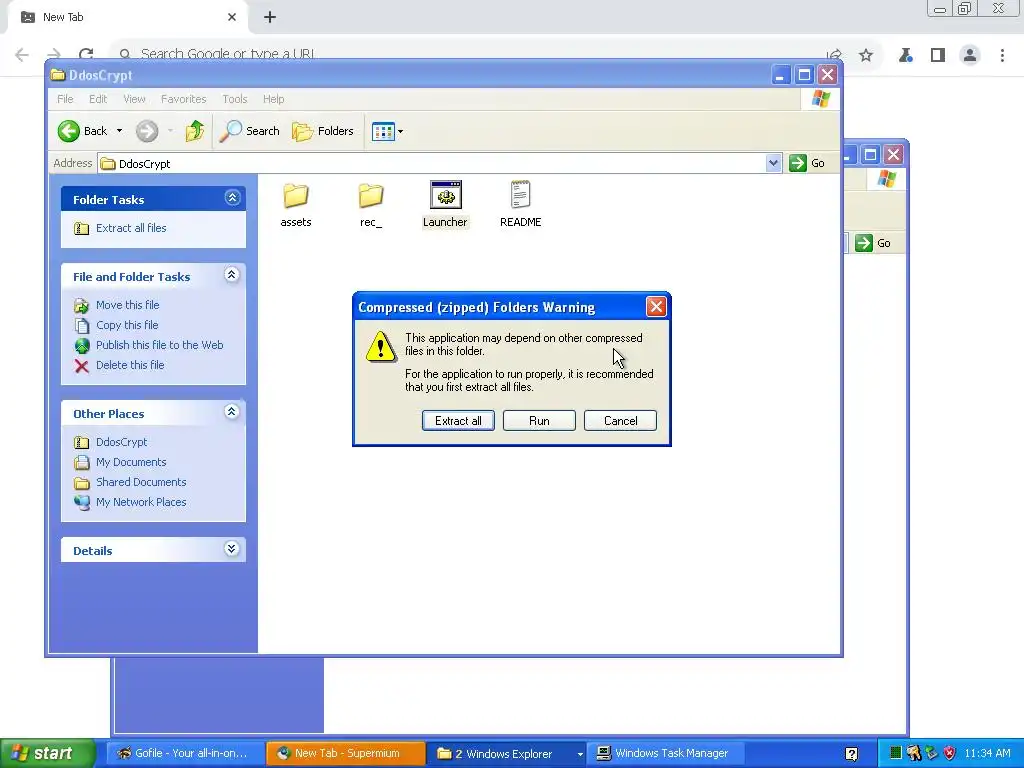Switch to New Tab - Supermium taskbar button

[x=345, y=754]
